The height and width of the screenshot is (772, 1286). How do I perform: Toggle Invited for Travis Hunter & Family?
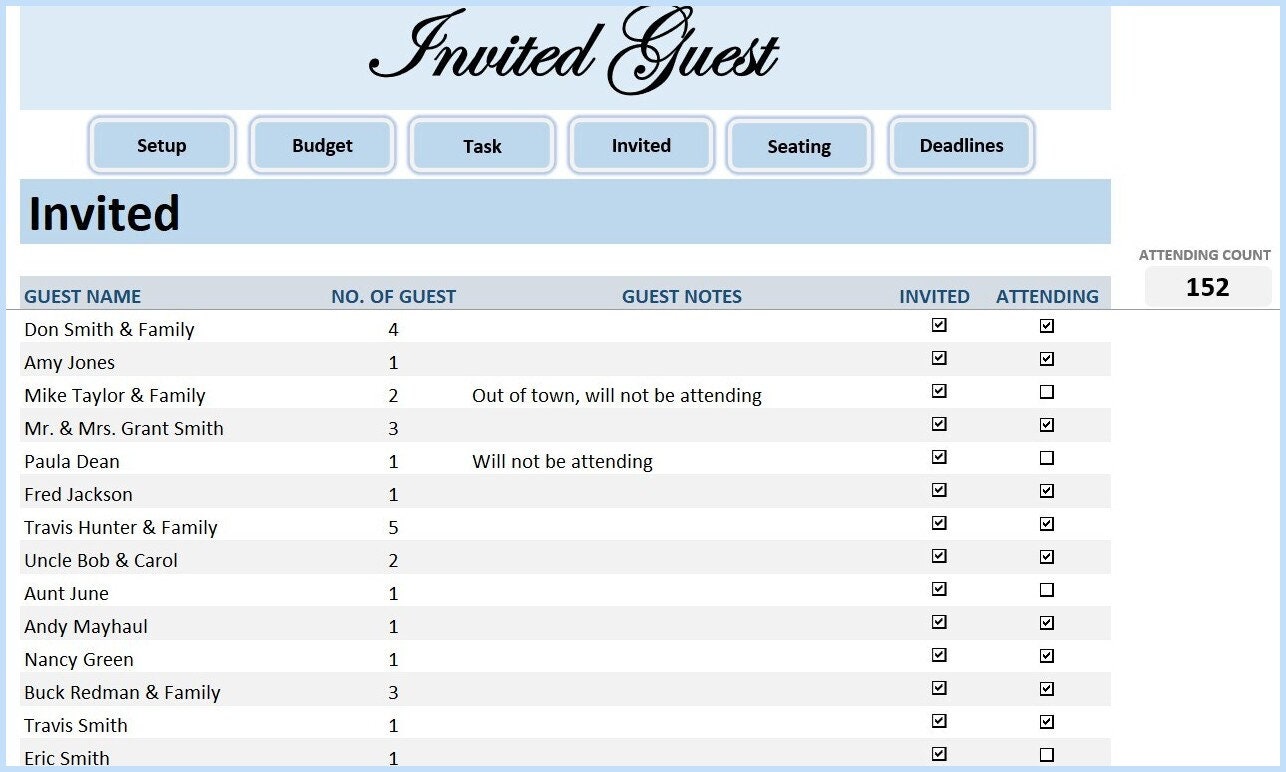point(939,523)
